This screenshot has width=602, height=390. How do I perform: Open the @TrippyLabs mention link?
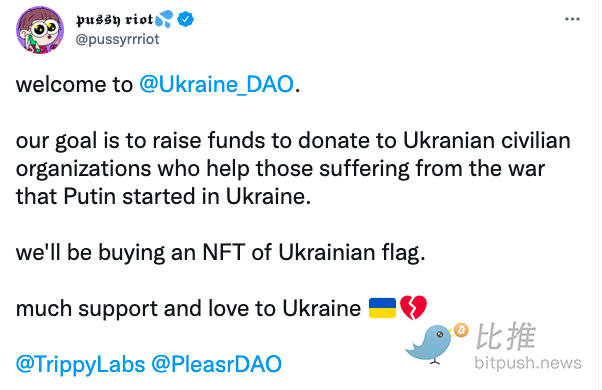point(81,364)
